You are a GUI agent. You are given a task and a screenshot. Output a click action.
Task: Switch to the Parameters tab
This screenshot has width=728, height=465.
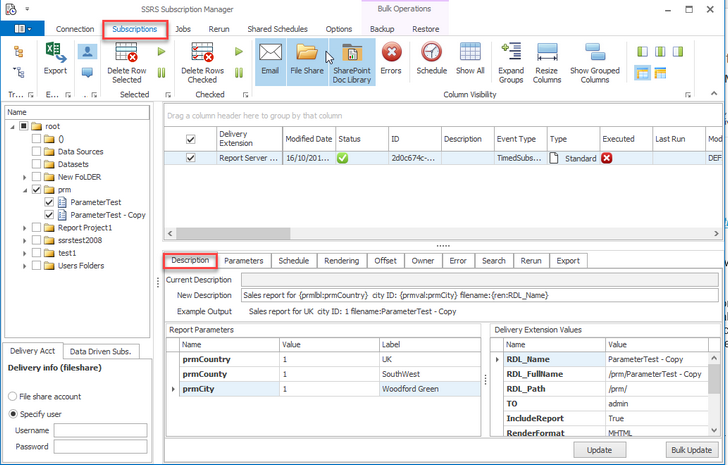tap(244, 261)
